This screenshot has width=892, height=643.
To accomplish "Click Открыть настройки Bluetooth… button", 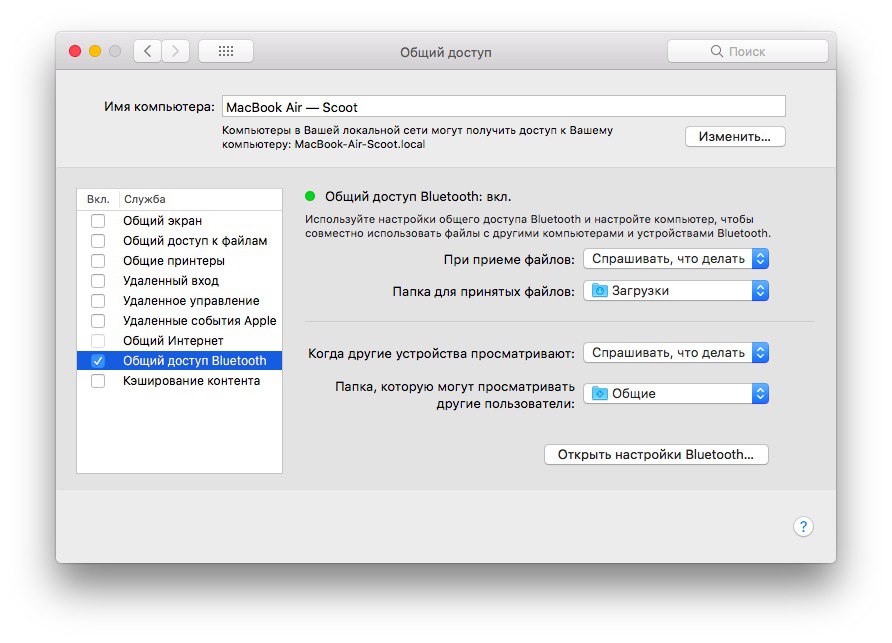I will click(656, 455).
